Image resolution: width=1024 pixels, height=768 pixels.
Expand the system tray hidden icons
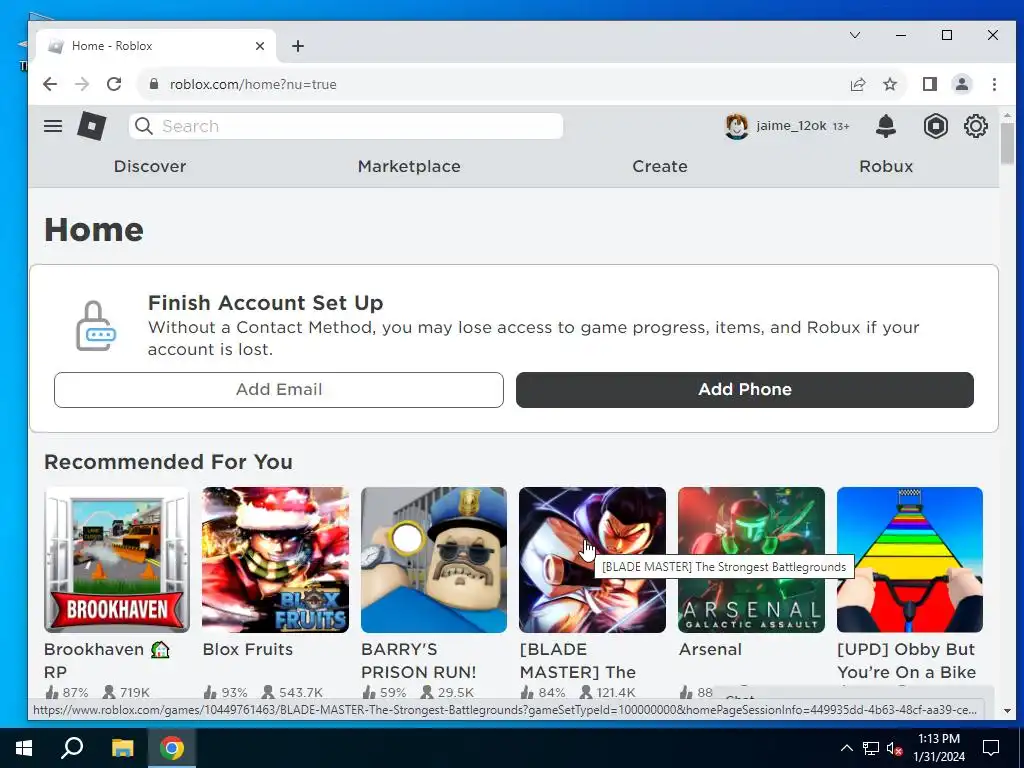tap(846, 748)
